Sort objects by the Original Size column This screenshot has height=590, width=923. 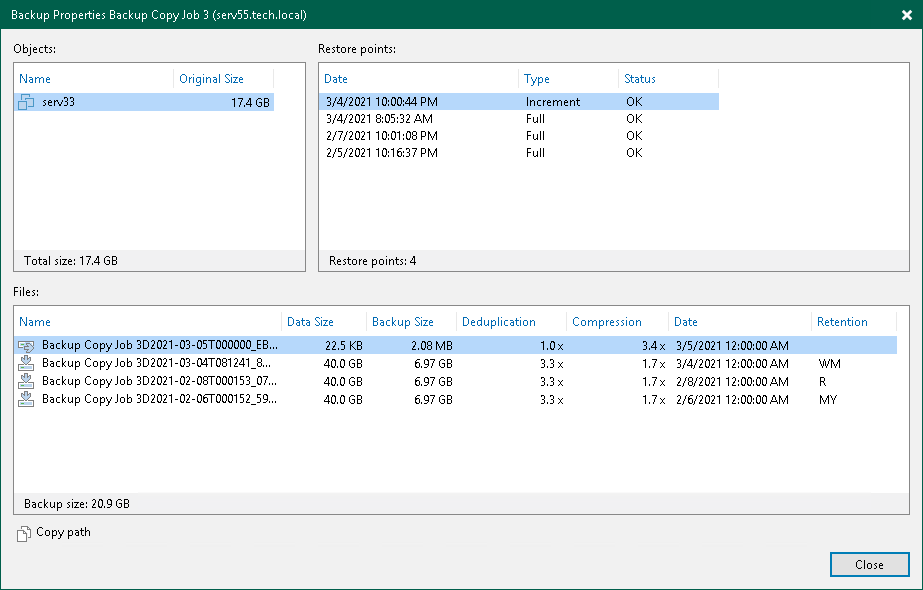pos(212,78)
